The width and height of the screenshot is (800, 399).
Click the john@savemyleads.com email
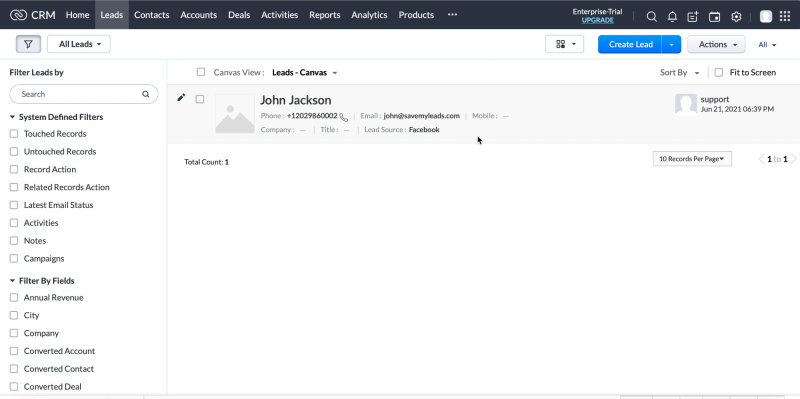tap(421, 116)
